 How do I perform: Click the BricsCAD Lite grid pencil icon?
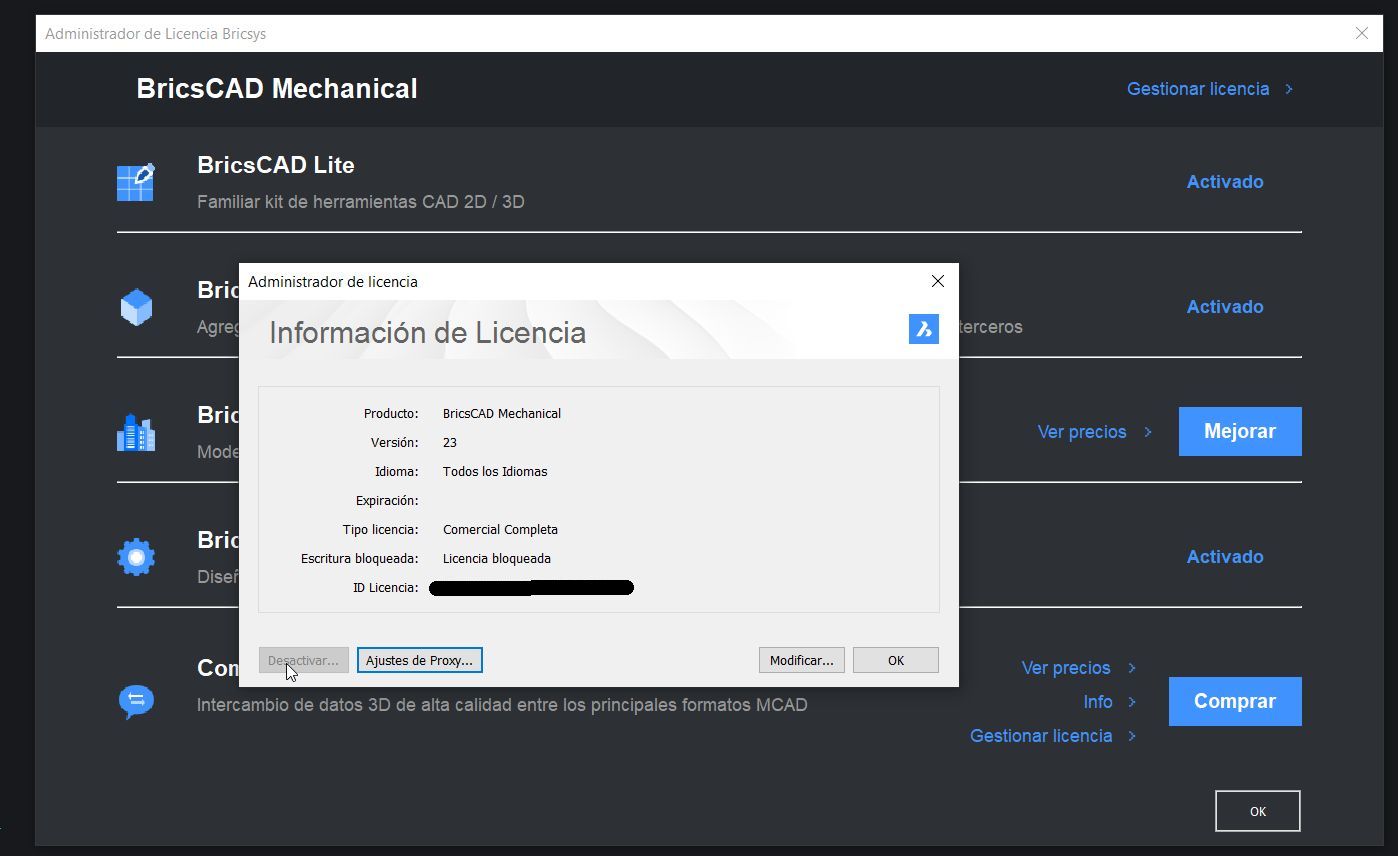(x=136, y=182)
